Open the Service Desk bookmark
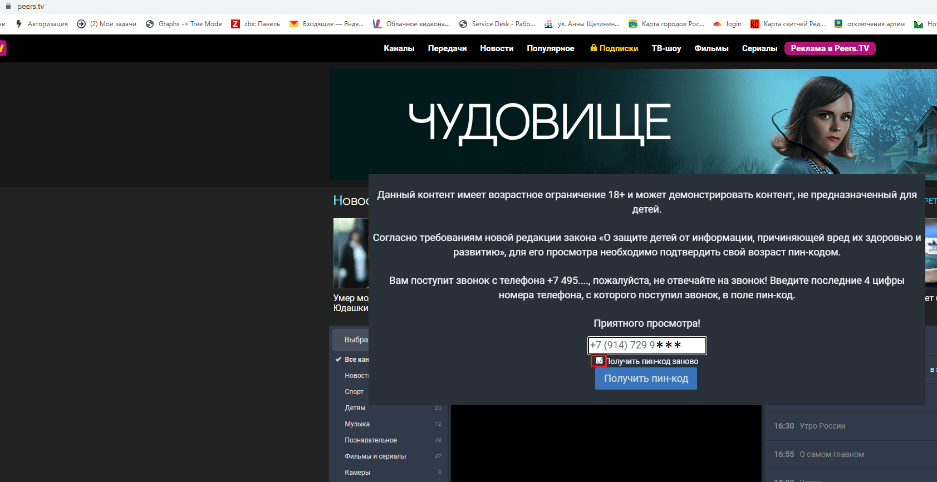The image size is (937, 482). (497, 24)
